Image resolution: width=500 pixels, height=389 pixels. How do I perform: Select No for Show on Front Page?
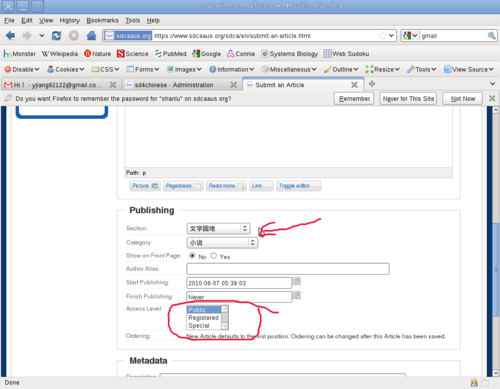192,256
